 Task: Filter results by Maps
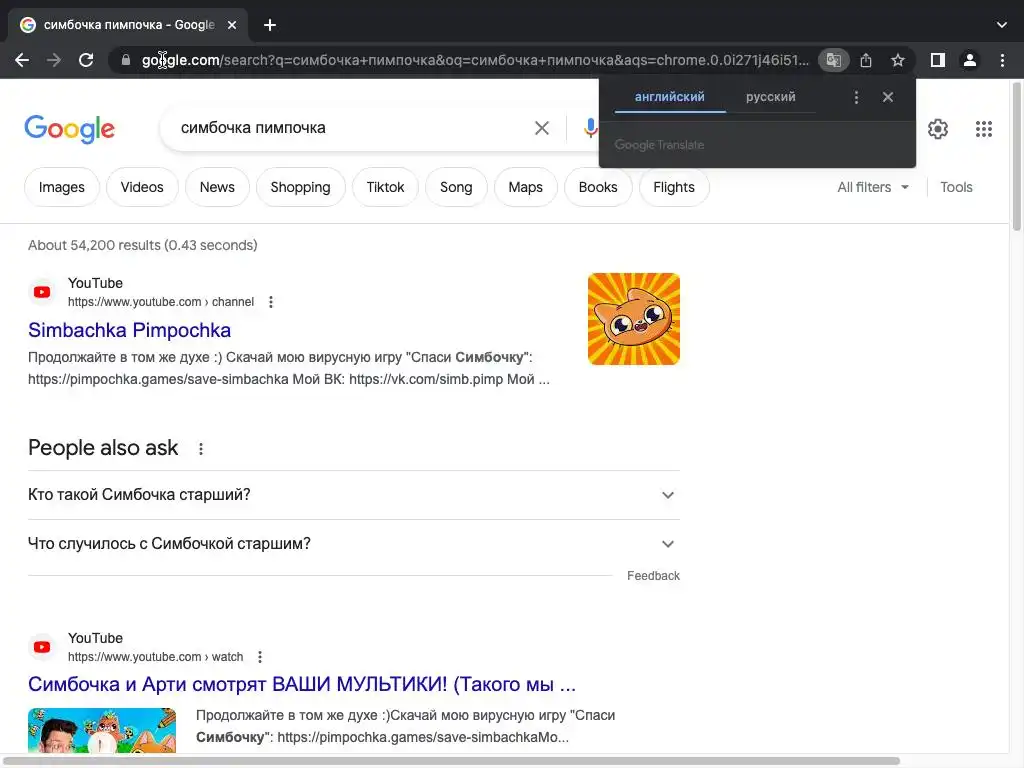pyautogui.click(x=526, y=187)
